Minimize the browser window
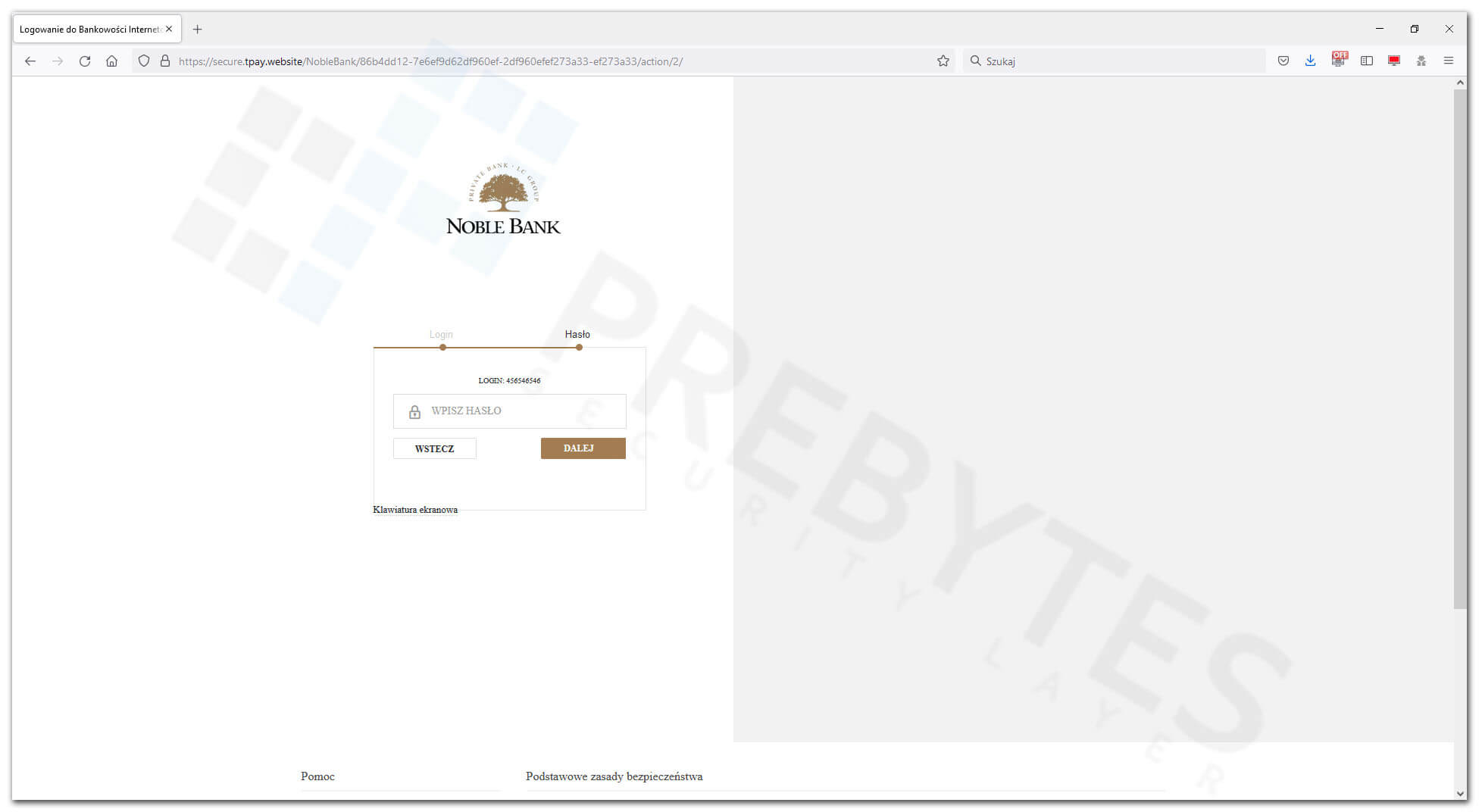The width and height of the screenshot is (1482, 812). pos(1380,29)
